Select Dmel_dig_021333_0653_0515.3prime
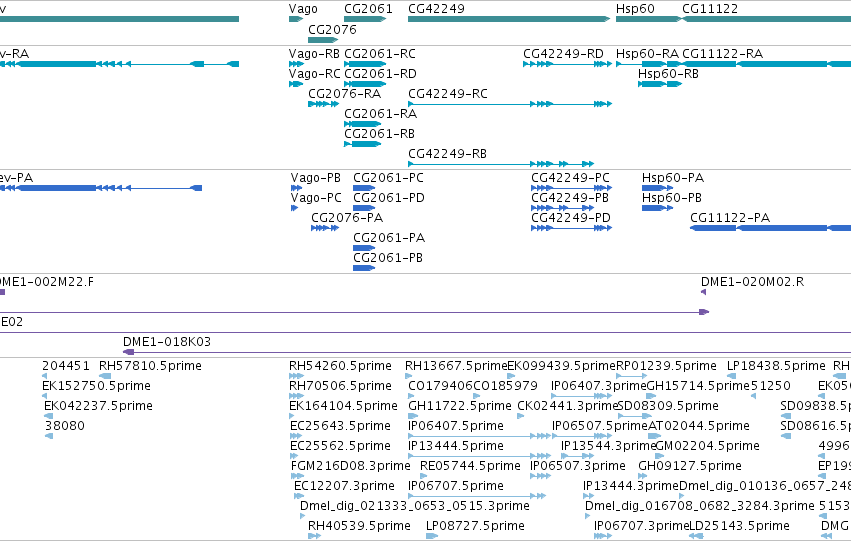 pos(415,506)
